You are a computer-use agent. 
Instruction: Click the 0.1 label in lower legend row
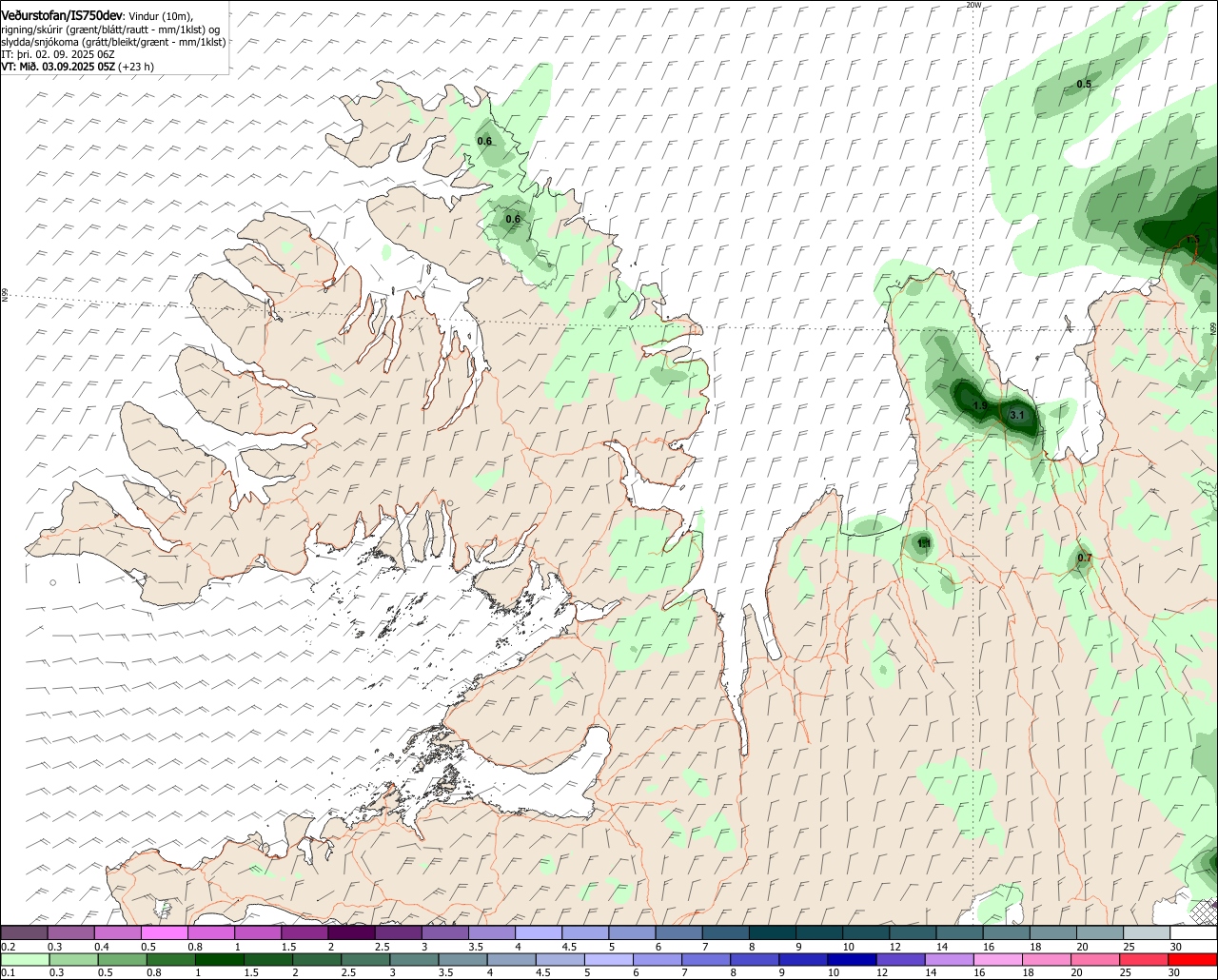tap(8, 972)
